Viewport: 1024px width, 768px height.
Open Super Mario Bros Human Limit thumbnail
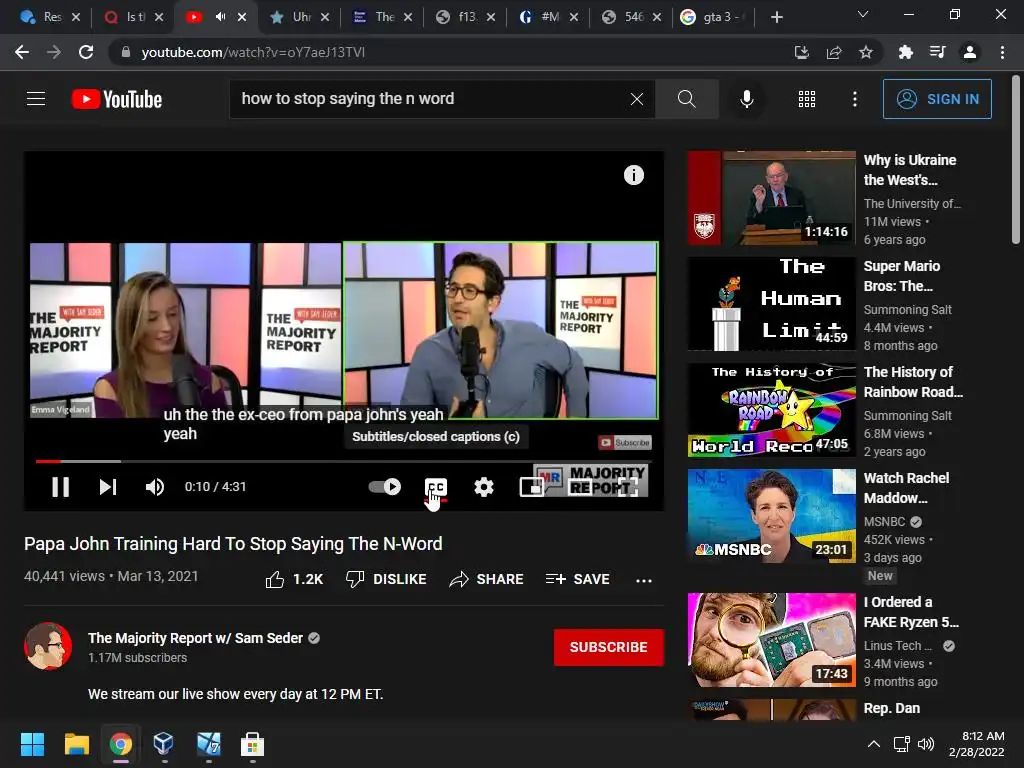771,304
